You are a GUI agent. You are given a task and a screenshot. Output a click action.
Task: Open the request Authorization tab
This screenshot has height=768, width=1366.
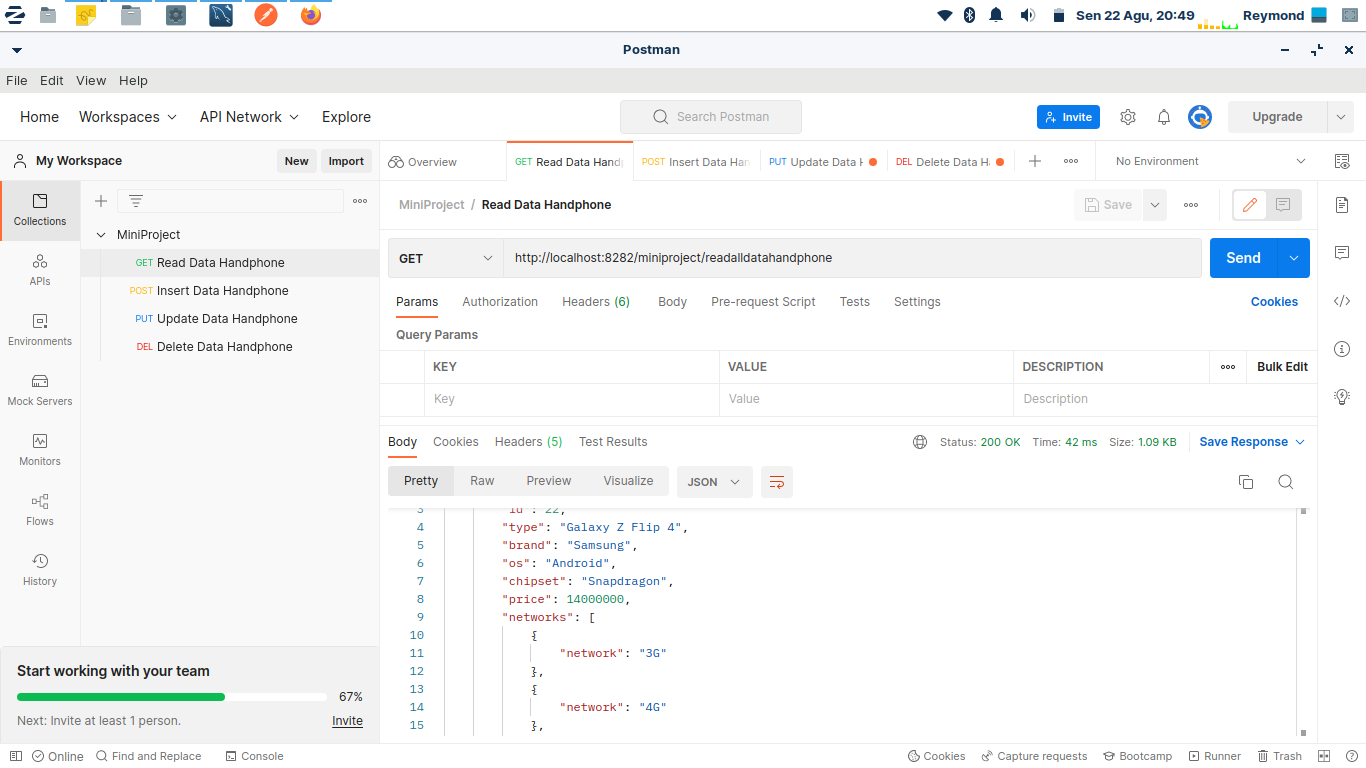click(500, 301)
